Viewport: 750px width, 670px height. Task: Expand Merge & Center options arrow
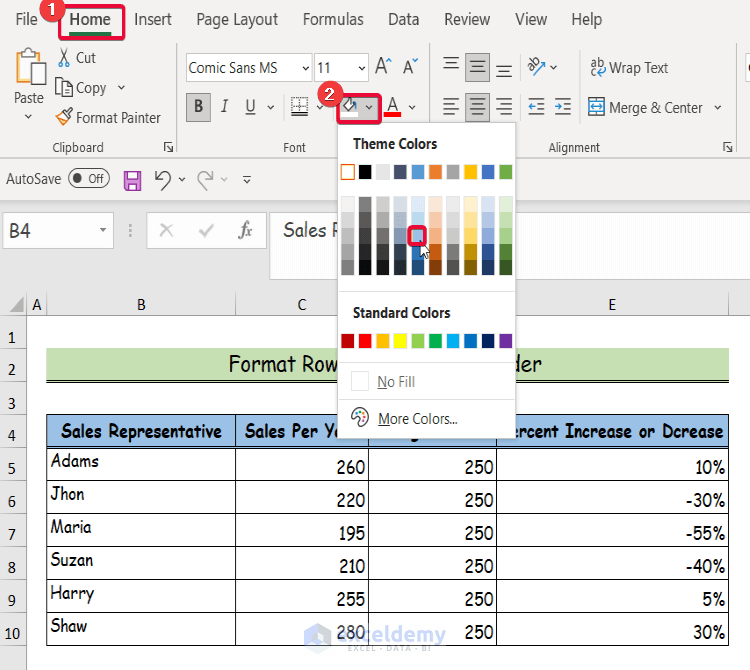click(x=717, y=107)
